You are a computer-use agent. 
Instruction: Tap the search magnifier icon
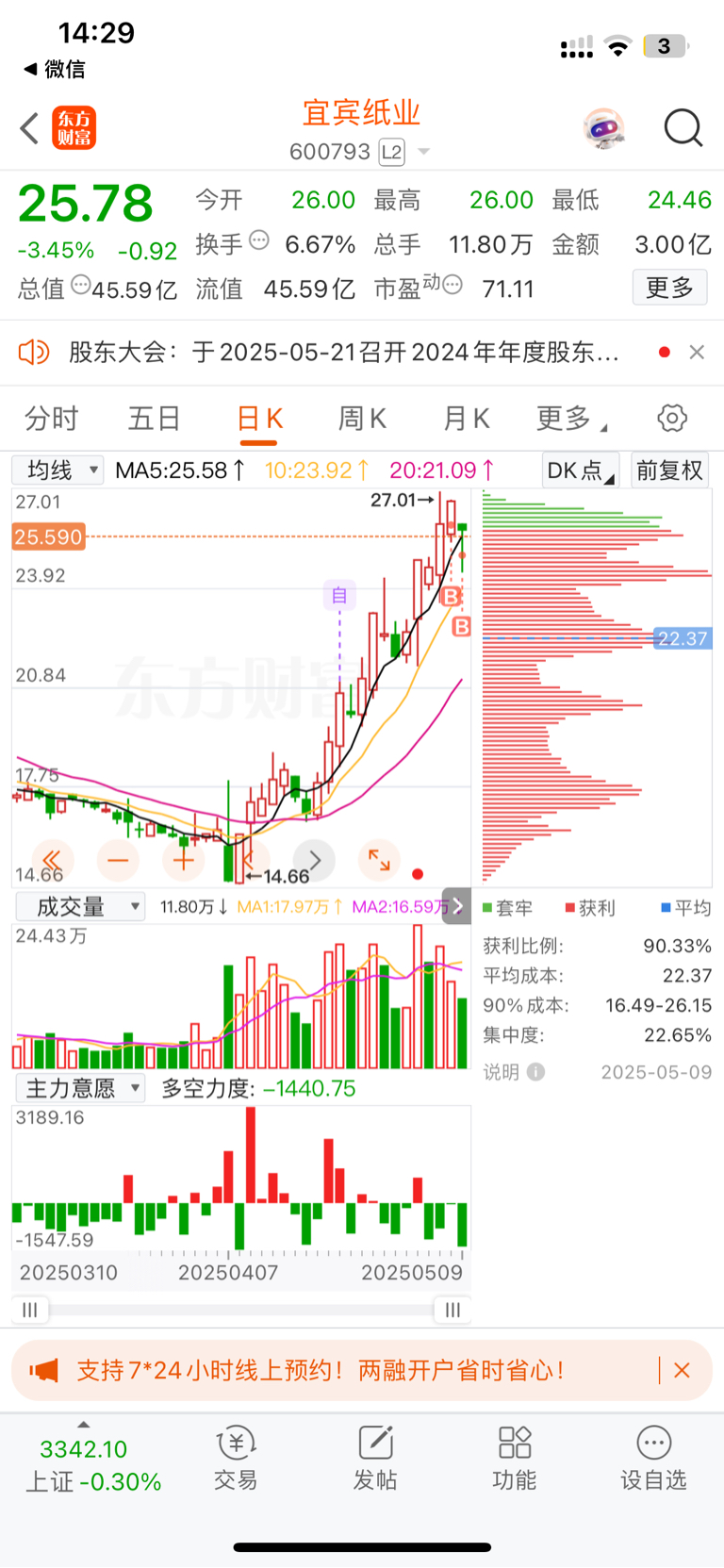point(683,128)
